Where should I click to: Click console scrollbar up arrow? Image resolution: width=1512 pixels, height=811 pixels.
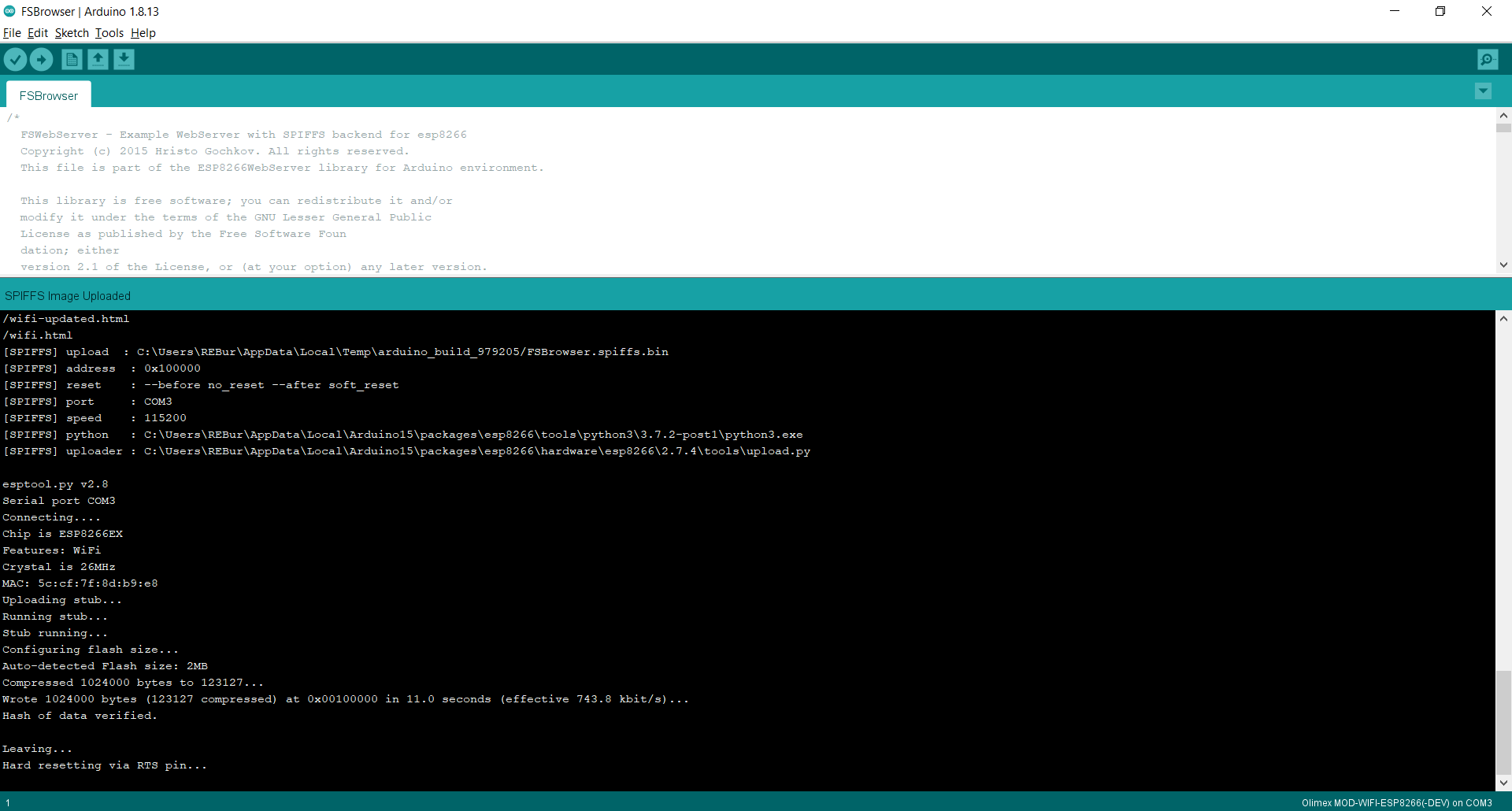point(1503,319)
